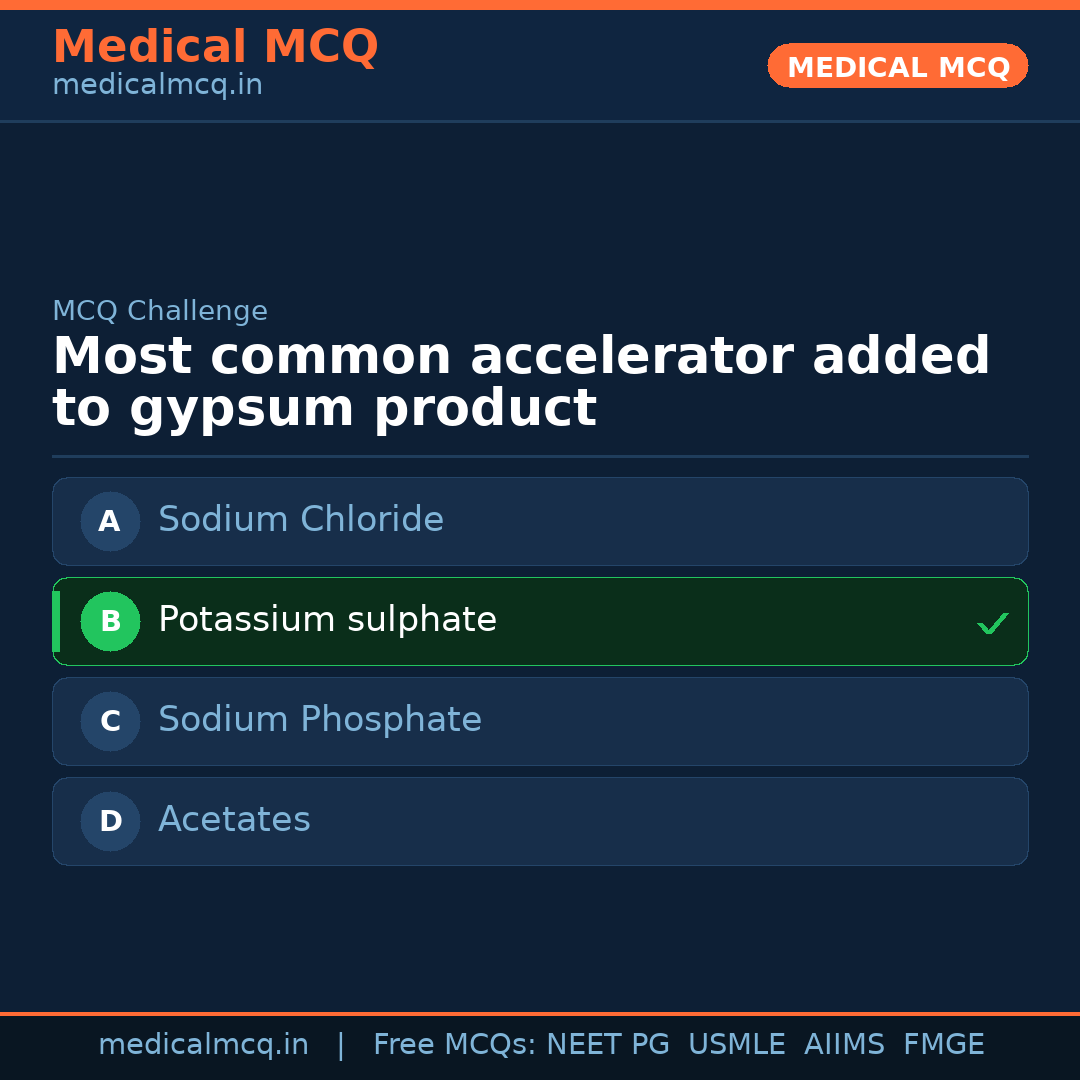1080x1080 pixels.
Task: Click the green B circle icon
Action: click(110, 621)
